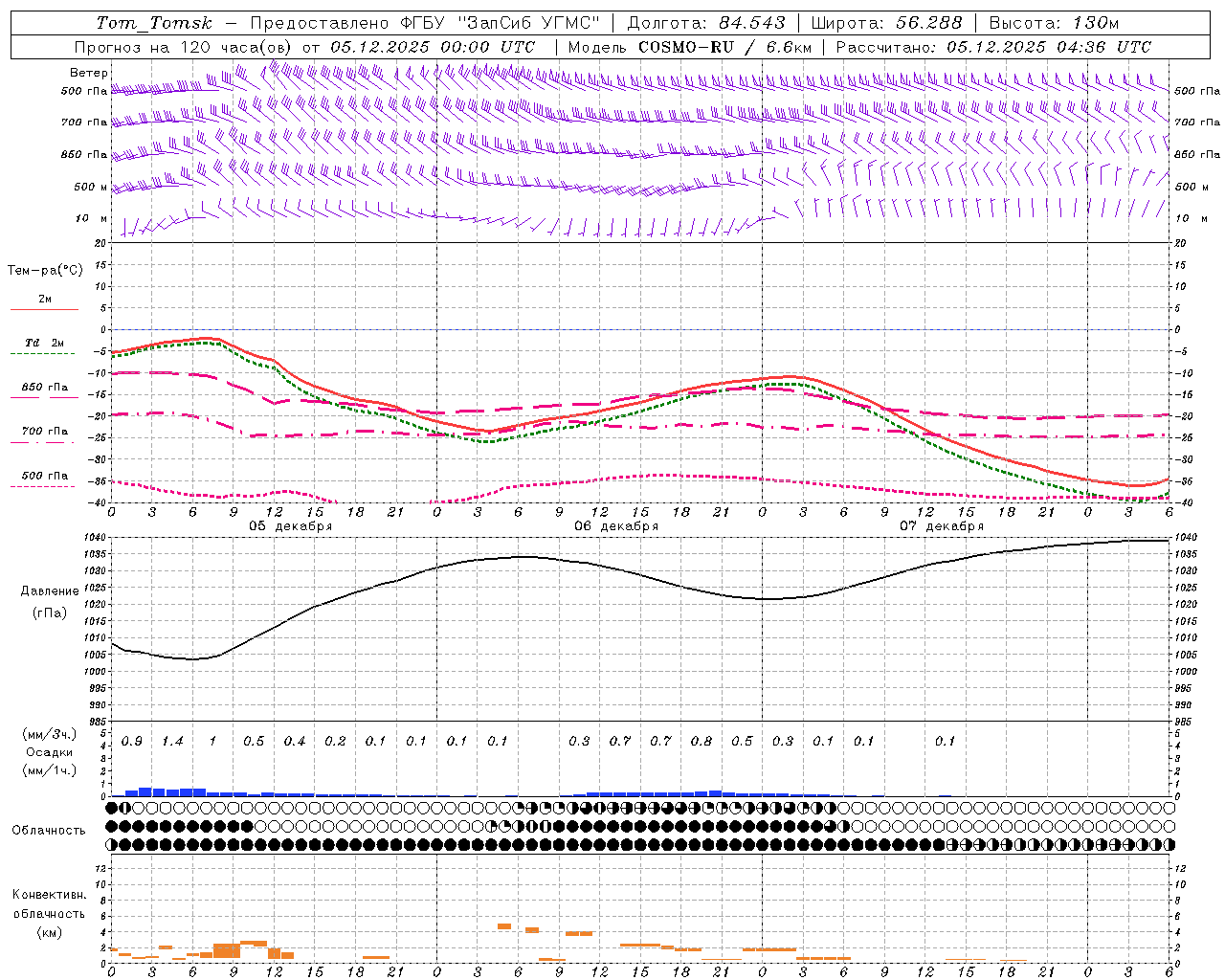Click the 'Осадки' precipitation label

pyautogui.click(x=49, y=752)
